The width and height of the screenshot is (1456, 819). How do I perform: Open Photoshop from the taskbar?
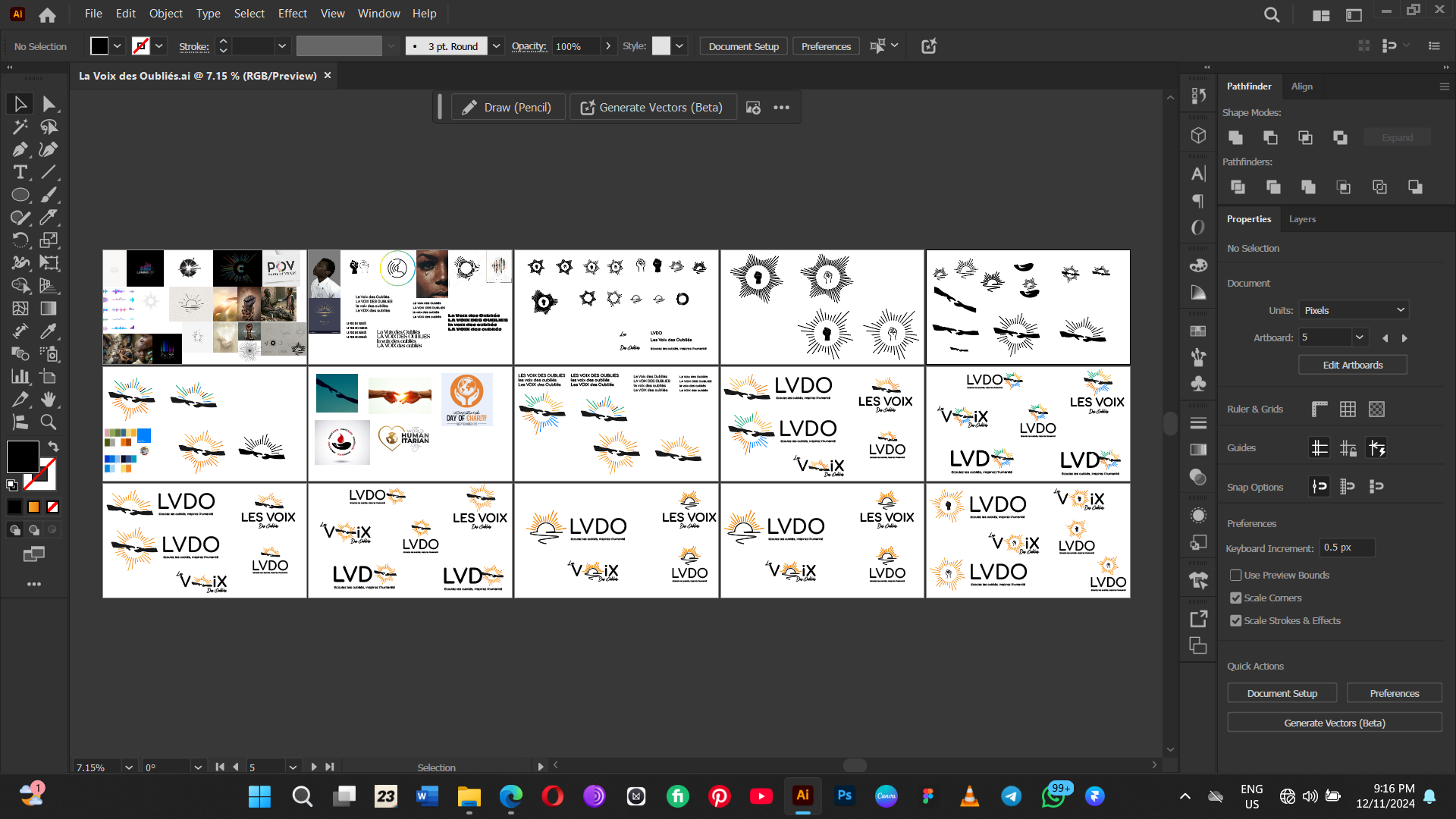[844, 795]
